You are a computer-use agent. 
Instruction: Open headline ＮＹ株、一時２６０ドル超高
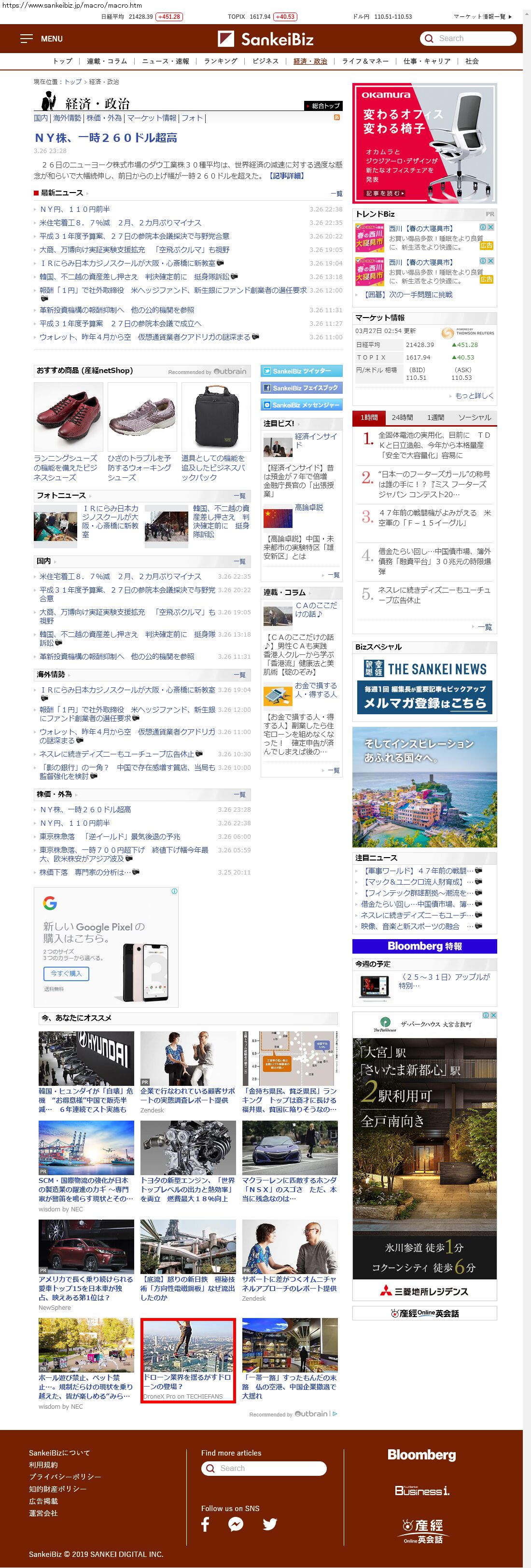(106, 138)
